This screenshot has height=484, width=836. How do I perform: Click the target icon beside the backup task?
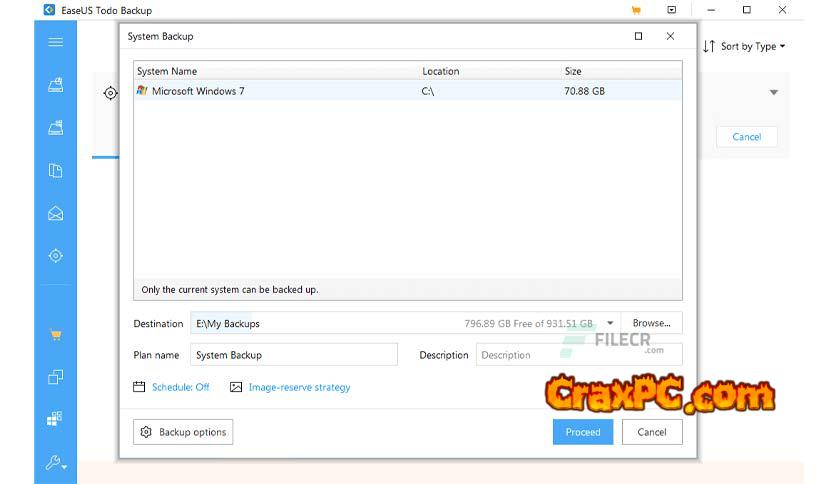pos(110,93)
